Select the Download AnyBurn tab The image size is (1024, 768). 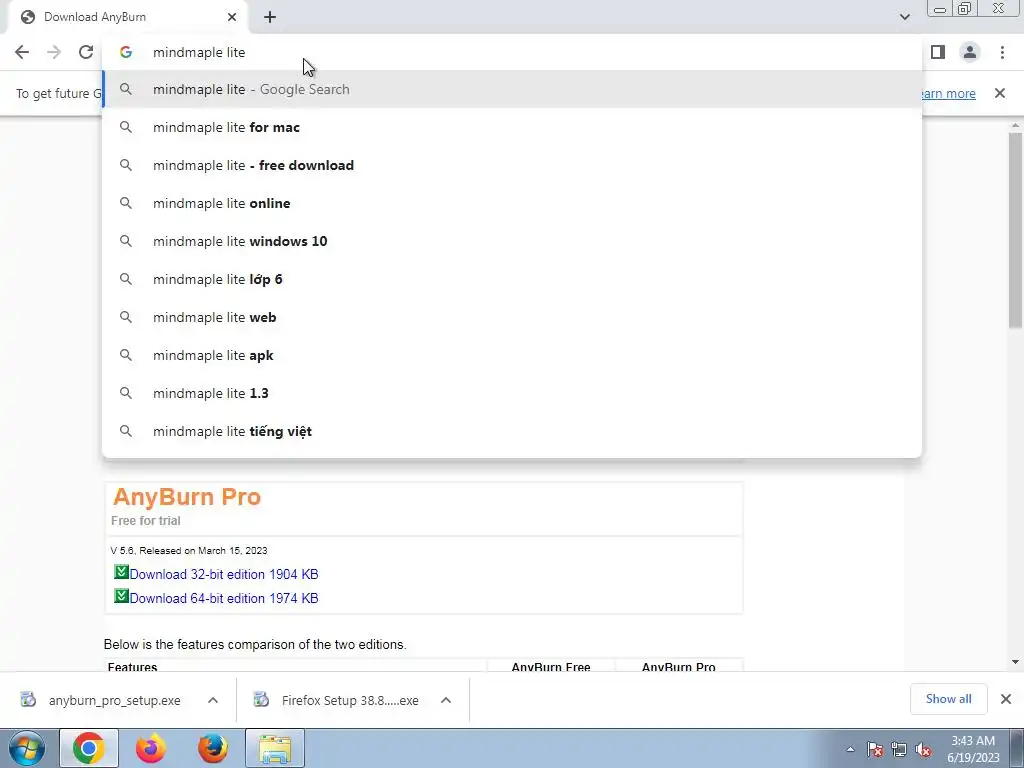click(129, 17)
